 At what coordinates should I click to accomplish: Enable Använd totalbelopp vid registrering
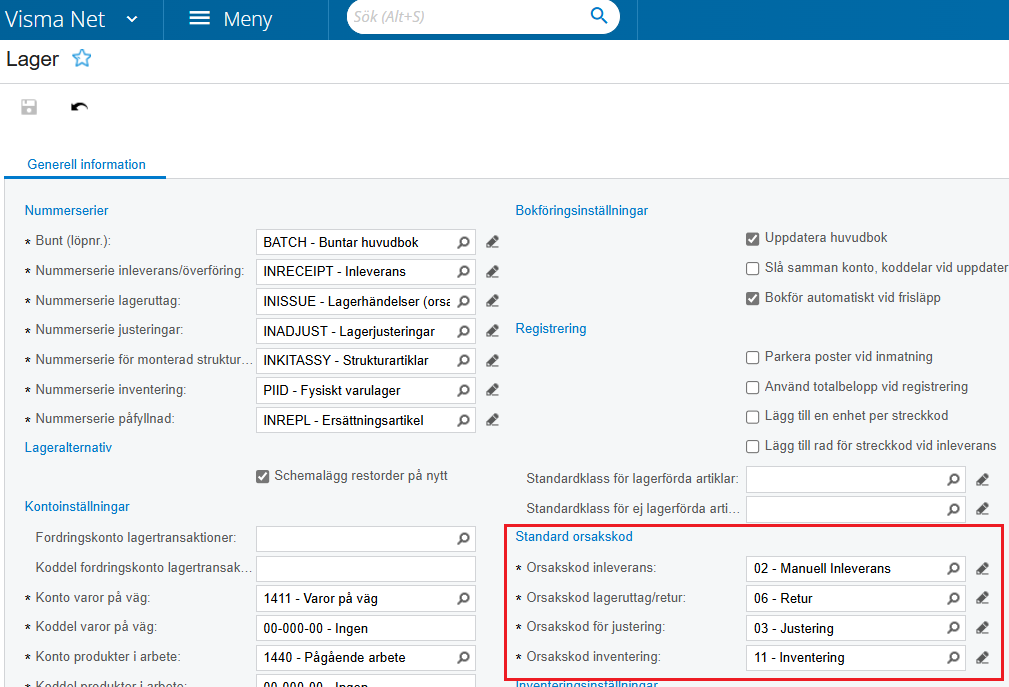752,387
